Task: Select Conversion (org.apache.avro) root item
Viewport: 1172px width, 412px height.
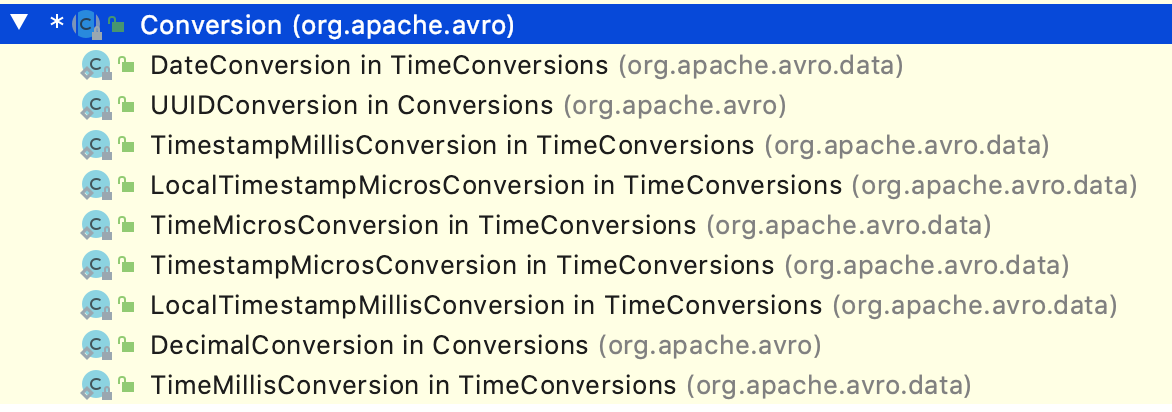Action: tap(327, 25)
